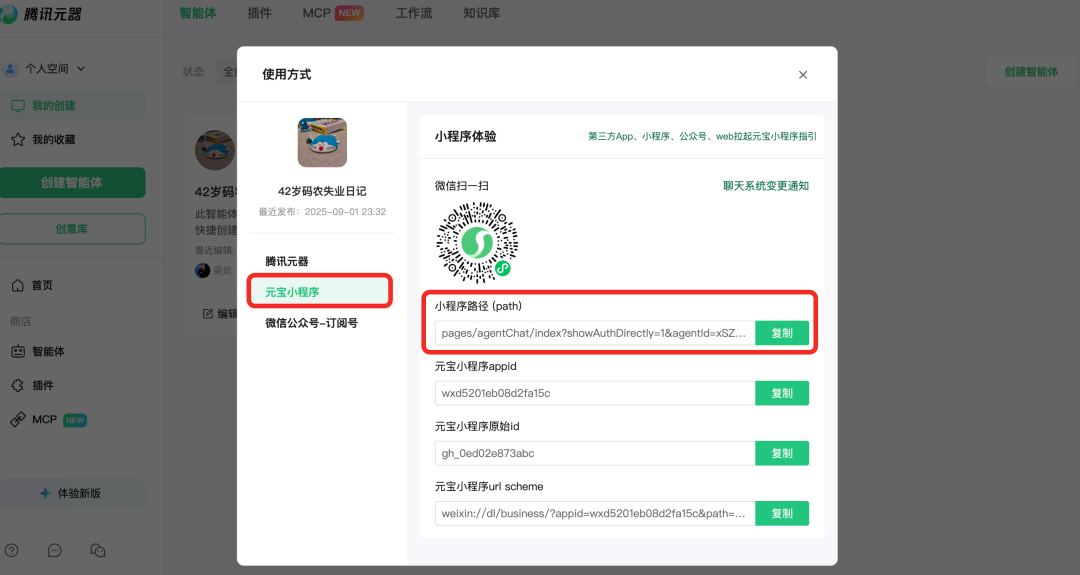
Task: Open the 工作流 top tab
Action: [414, 13]
